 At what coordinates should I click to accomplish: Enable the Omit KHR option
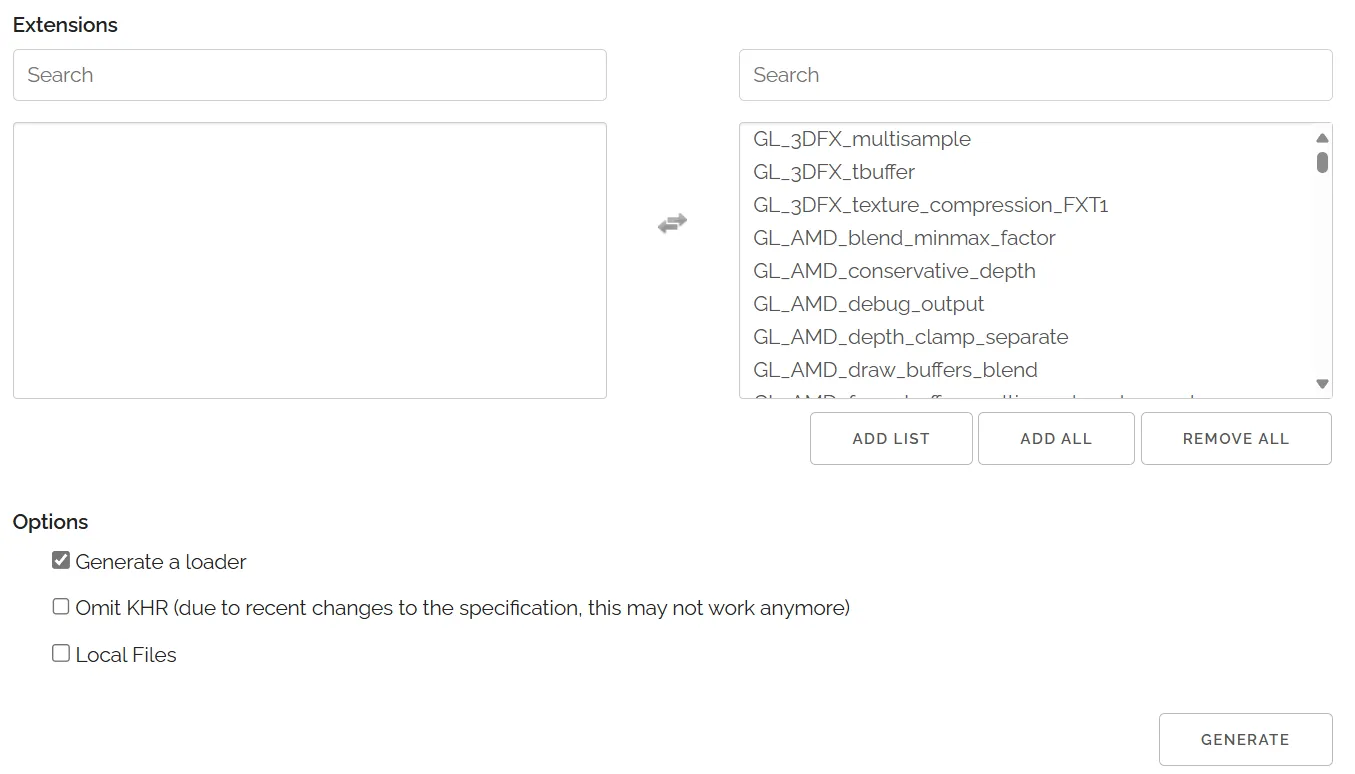(61, 607)
